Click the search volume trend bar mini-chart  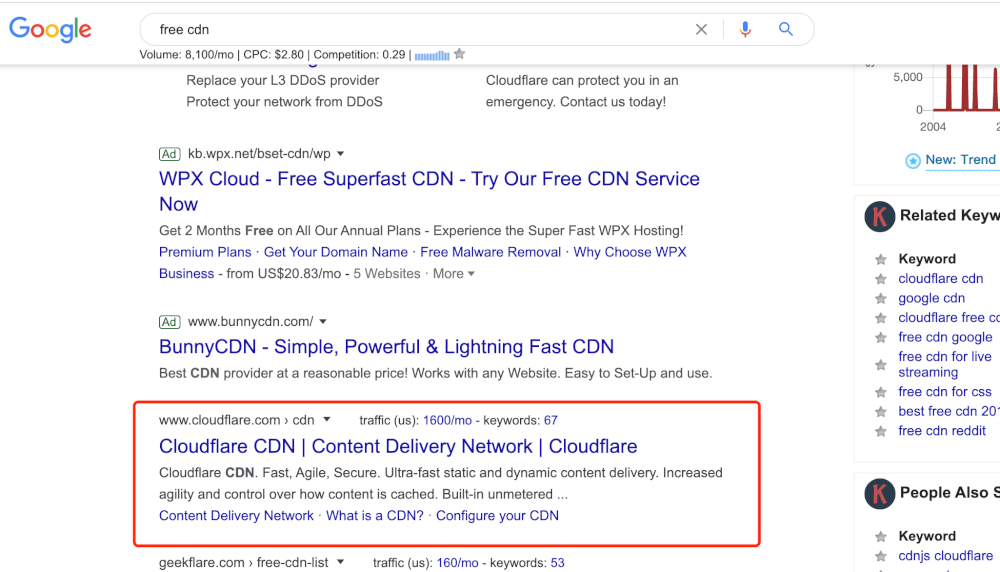432,55
